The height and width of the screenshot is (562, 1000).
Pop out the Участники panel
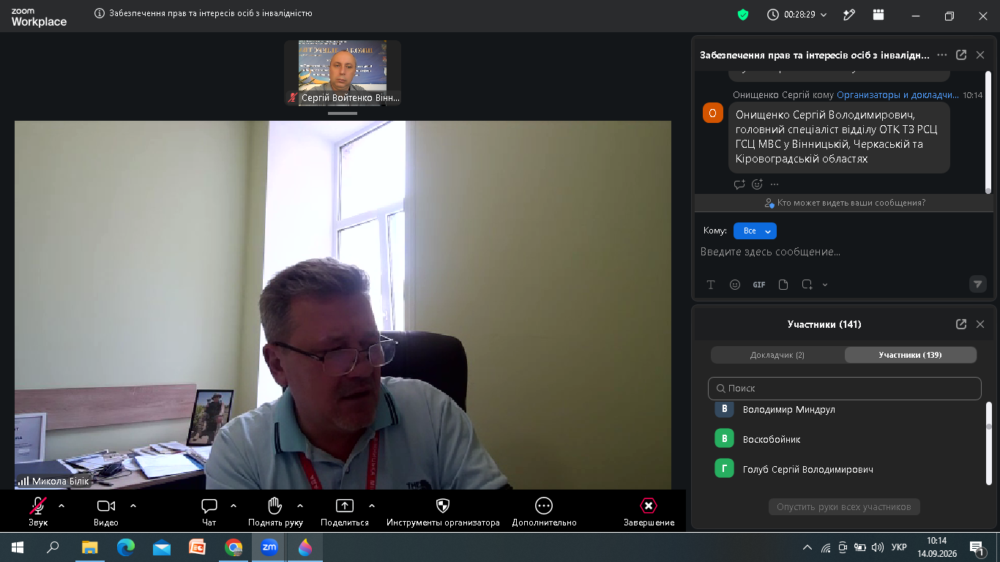click(961, 324)
